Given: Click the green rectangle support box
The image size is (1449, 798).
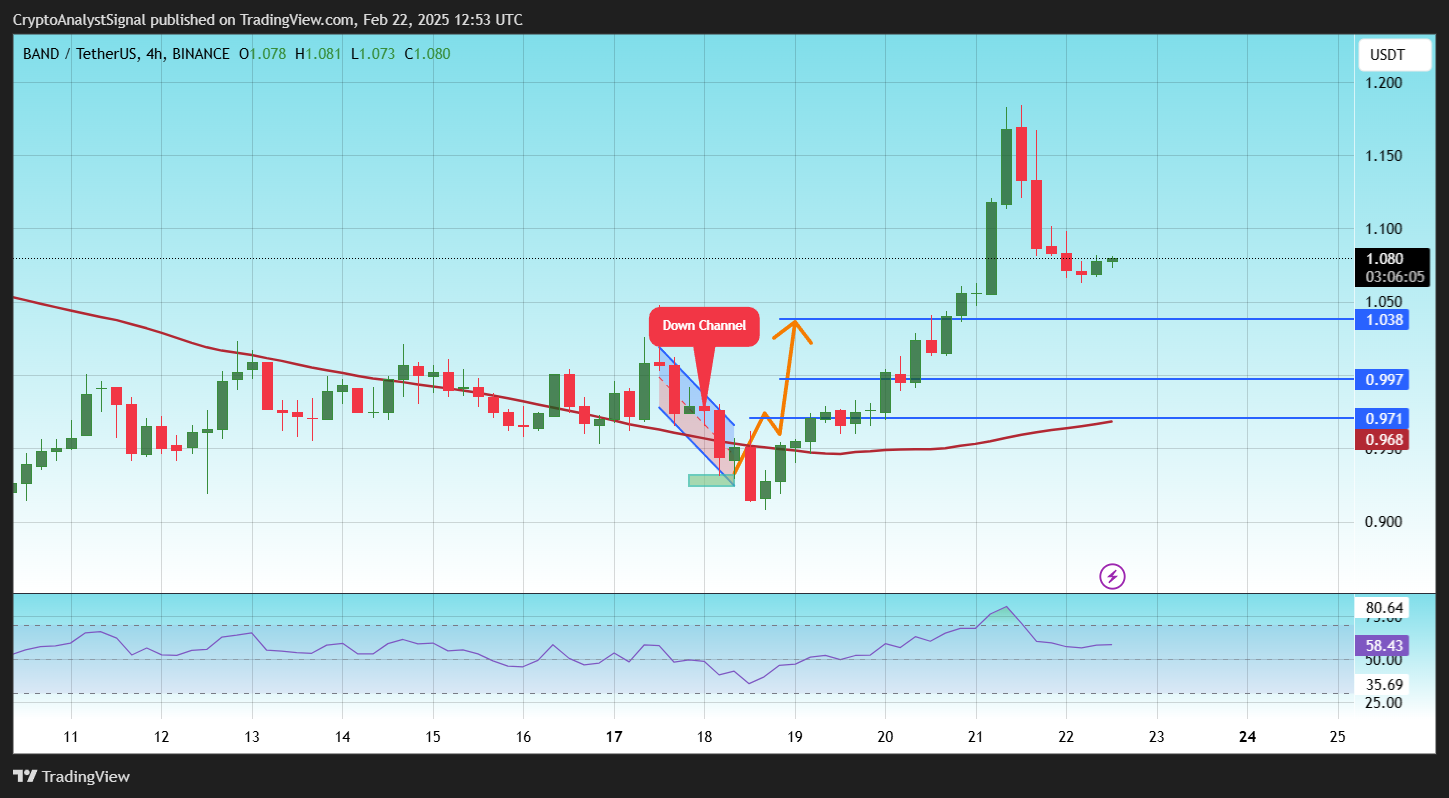Looking at the screenshot, I should coord(711,480).
